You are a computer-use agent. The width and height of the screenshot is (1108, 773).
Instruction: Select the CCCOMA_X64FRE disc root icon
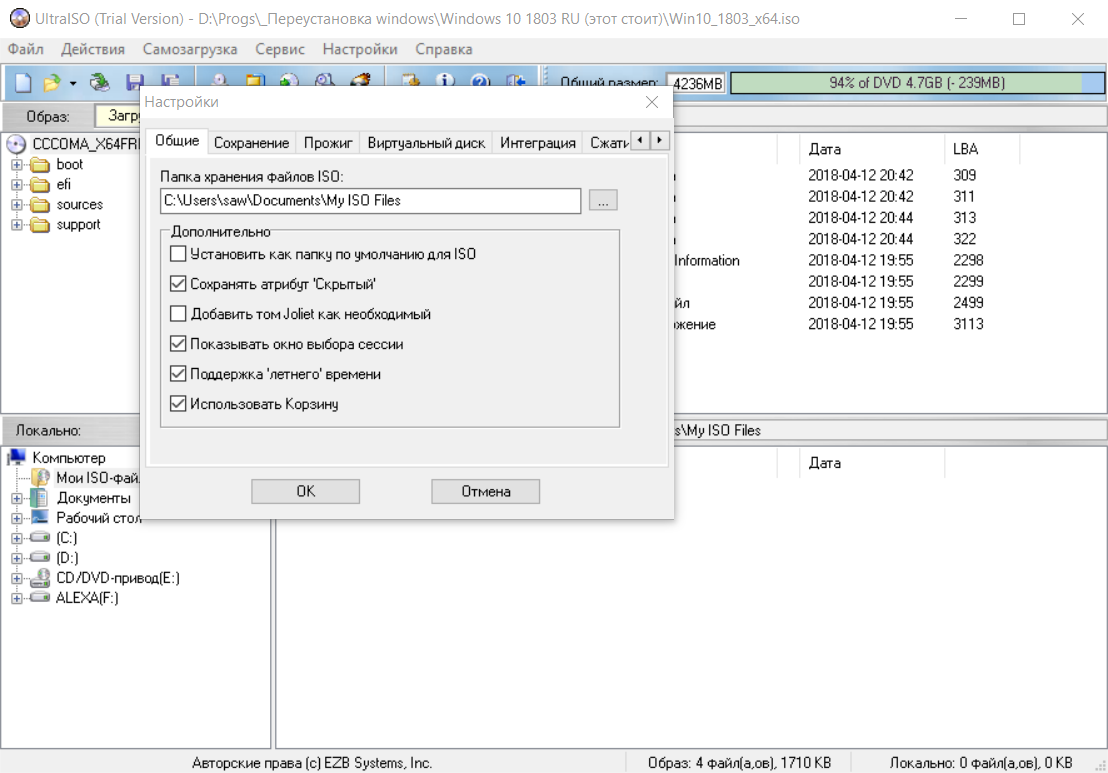click(16, 144)
